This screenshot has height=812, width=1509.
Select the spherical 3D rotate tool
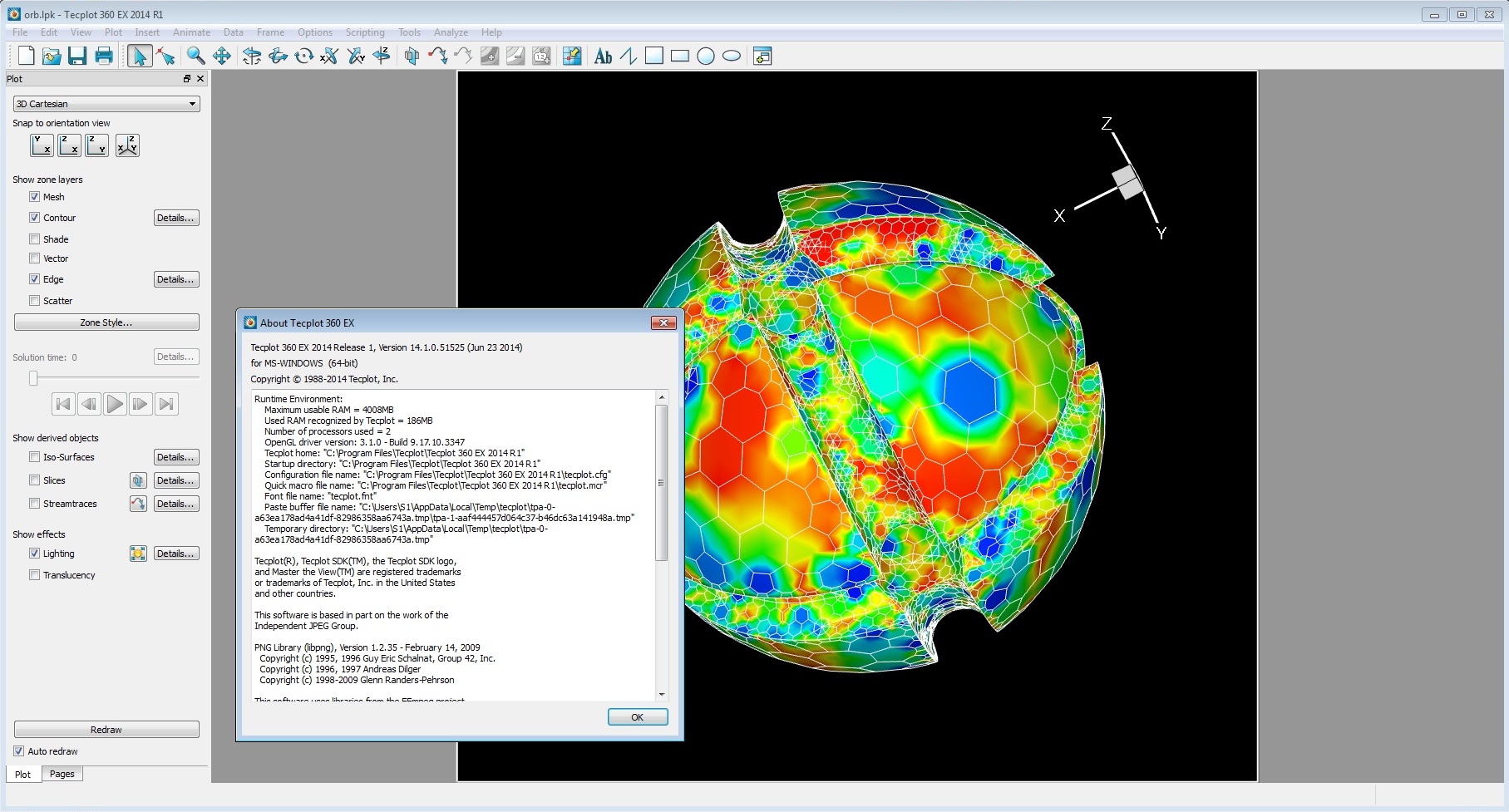click(252, 56)
